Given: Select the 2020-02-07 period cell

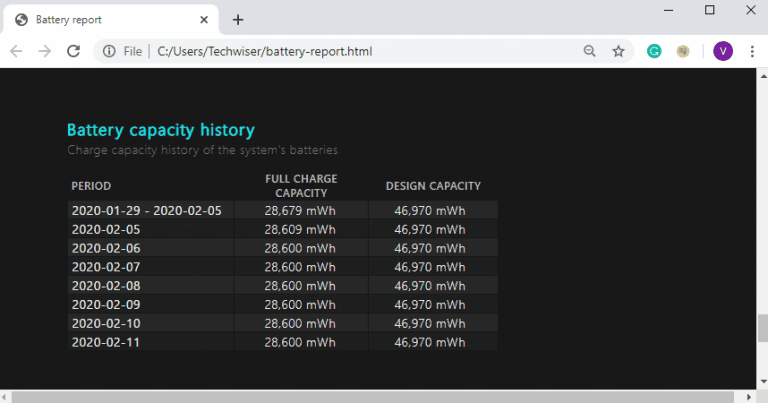Looking at the screenshot, I should [x=150, y=267].
